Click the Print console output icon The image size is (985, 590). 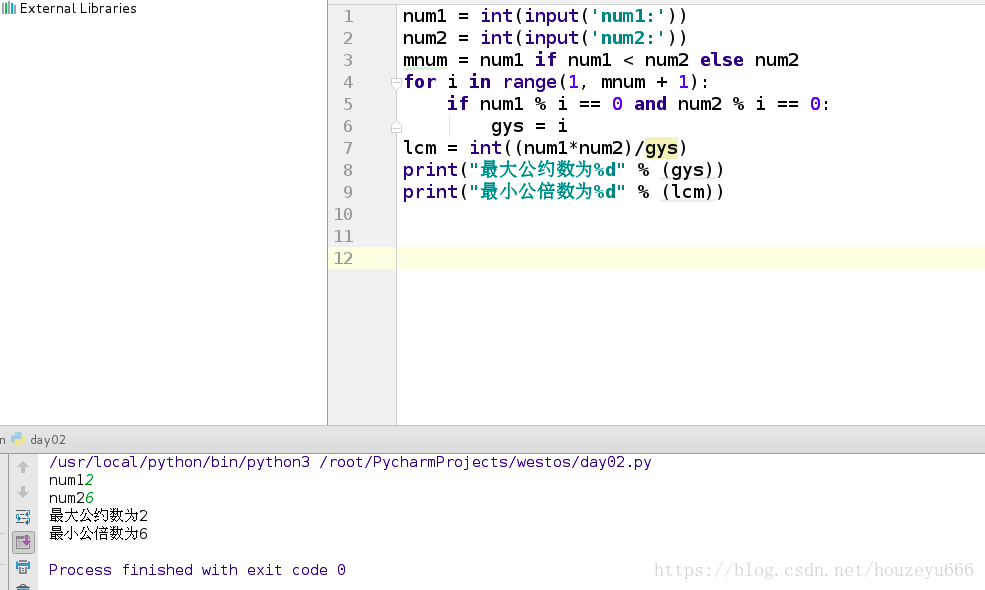[23, 567]
